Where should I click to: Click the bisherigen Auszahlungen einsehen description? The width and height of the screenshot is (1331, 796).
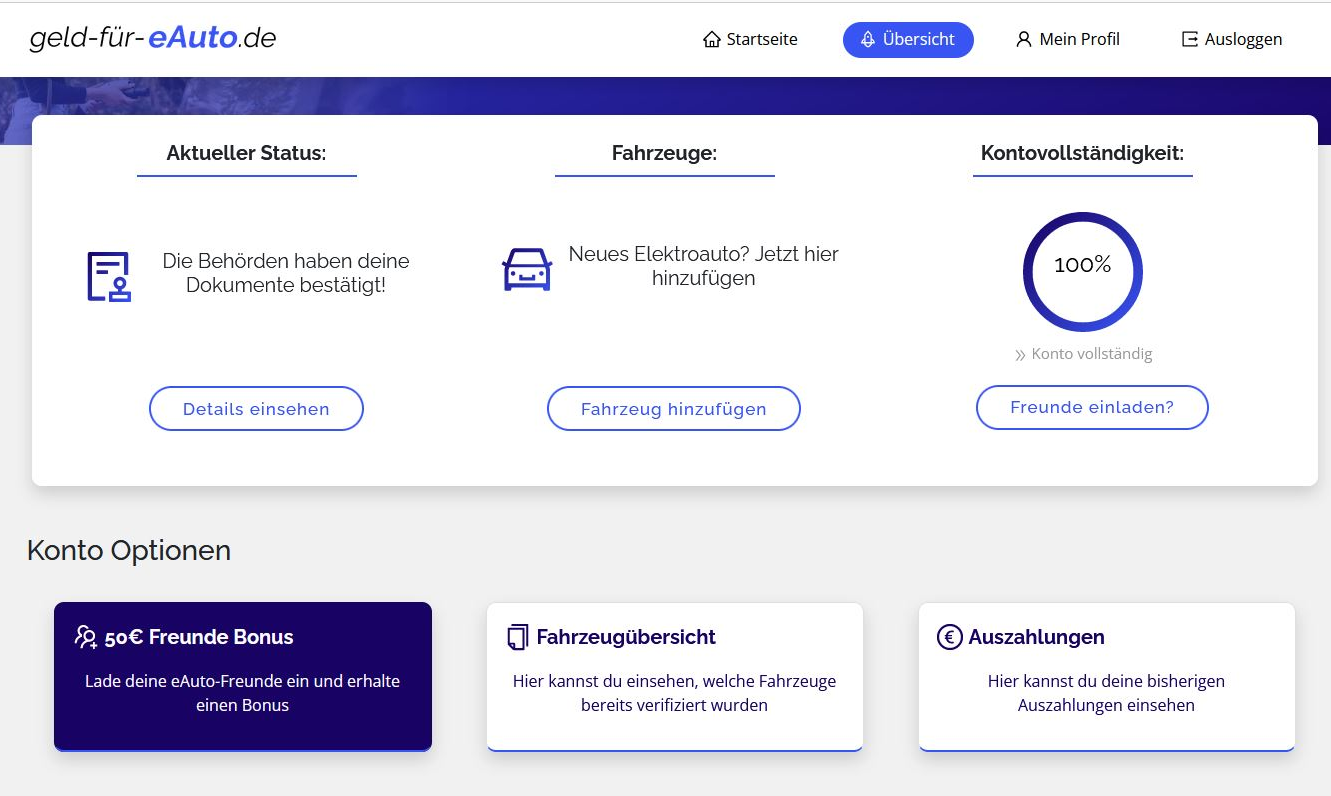(x=1107, y=693)
